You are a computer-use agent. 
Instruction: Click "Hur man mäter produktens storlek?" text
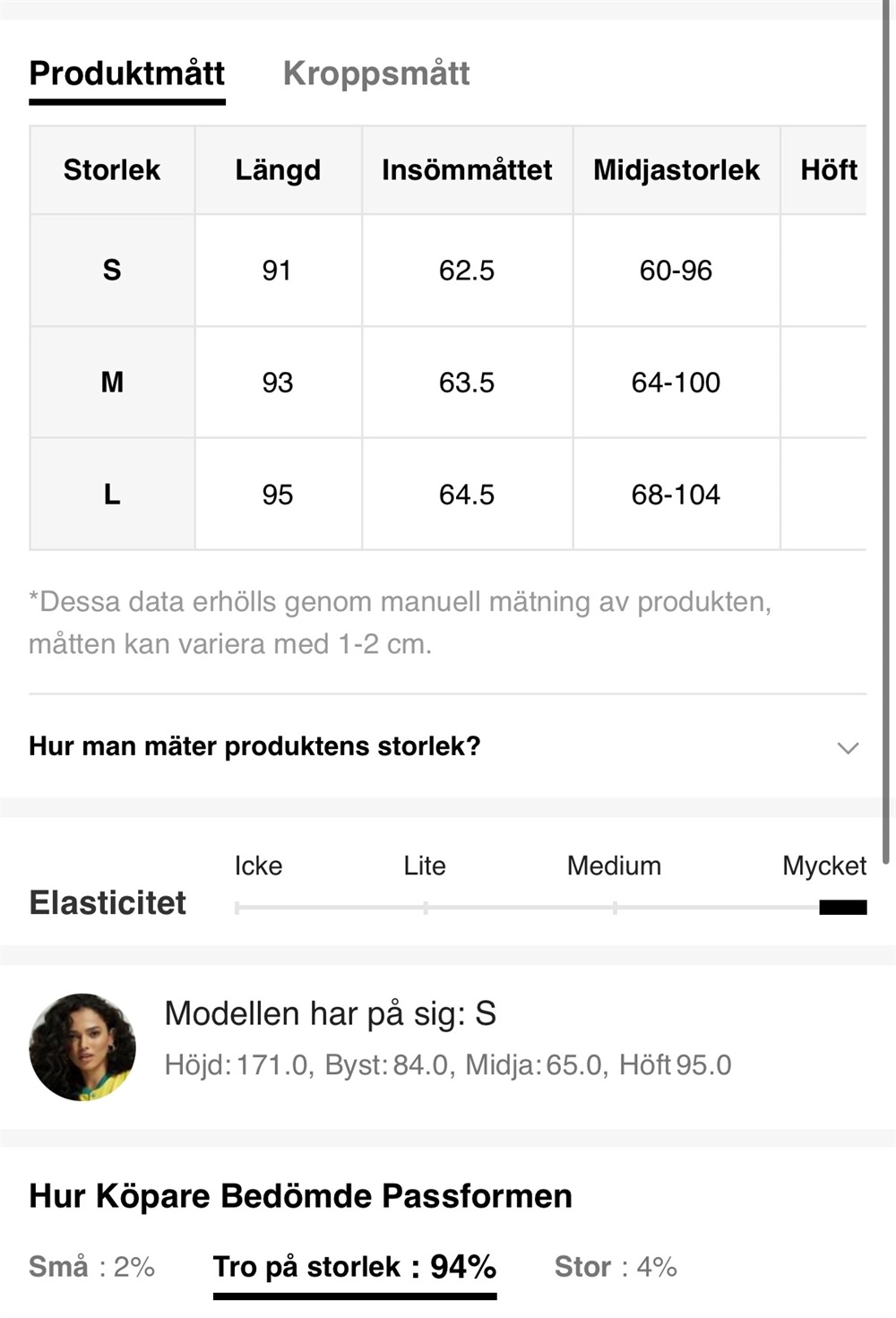(x=254, y=746)
